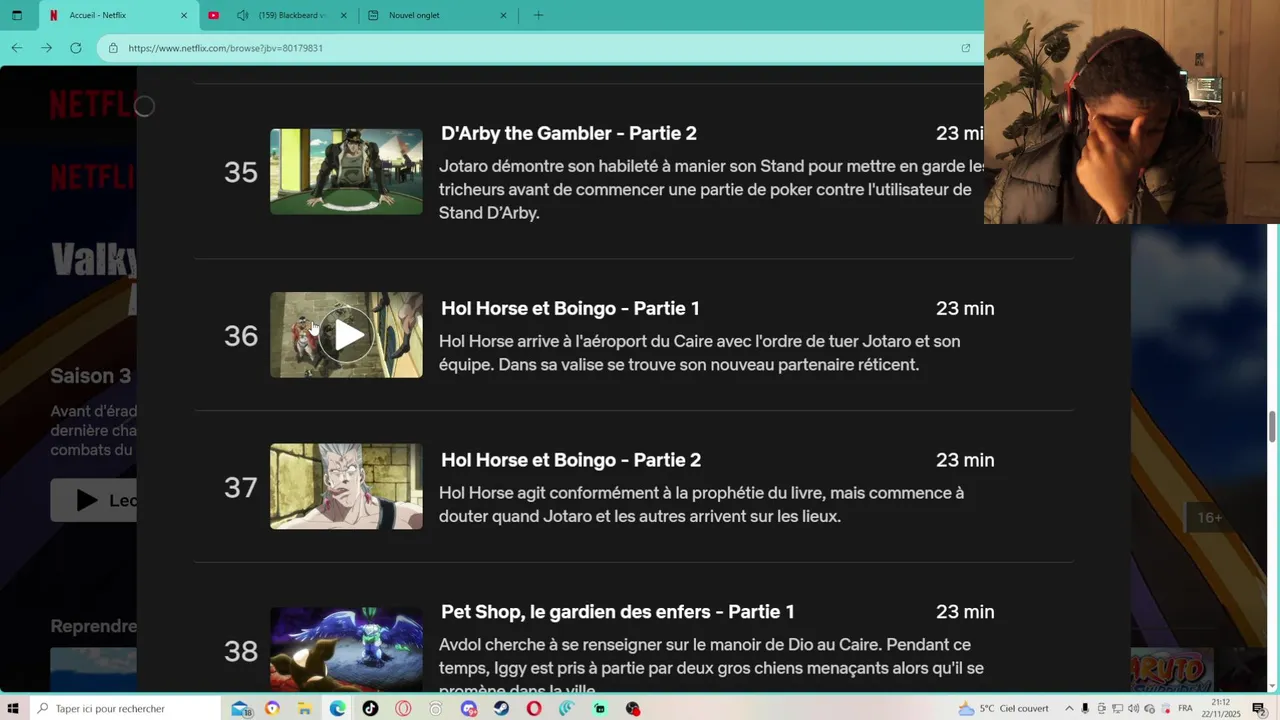The width and height of the screenshot is (1280, 720).
Task: Reload the Netflix page
Action: coord(75,48)
